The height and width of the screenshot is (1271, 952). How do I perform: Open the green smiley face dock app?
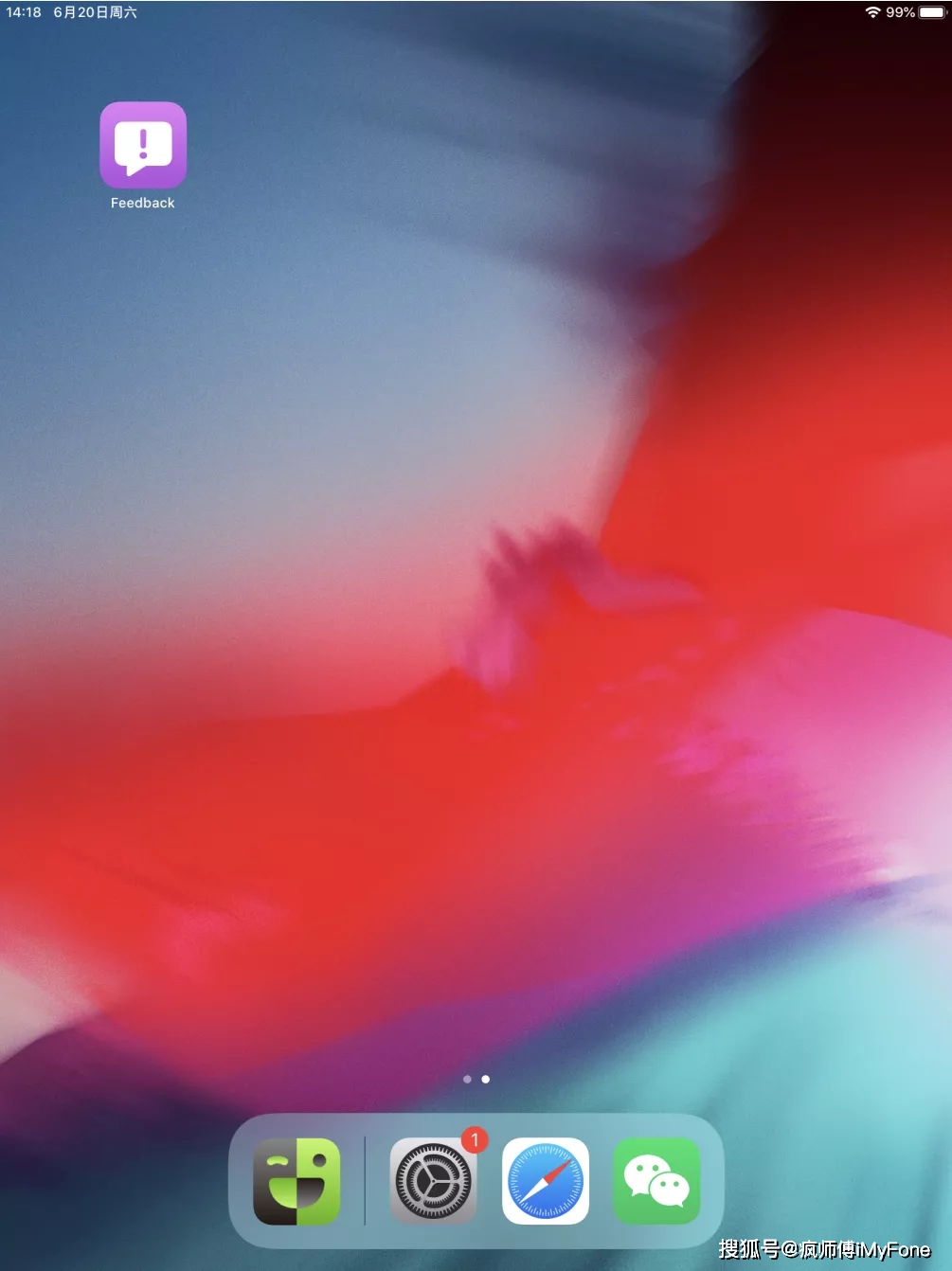(x=296, y=1181)
